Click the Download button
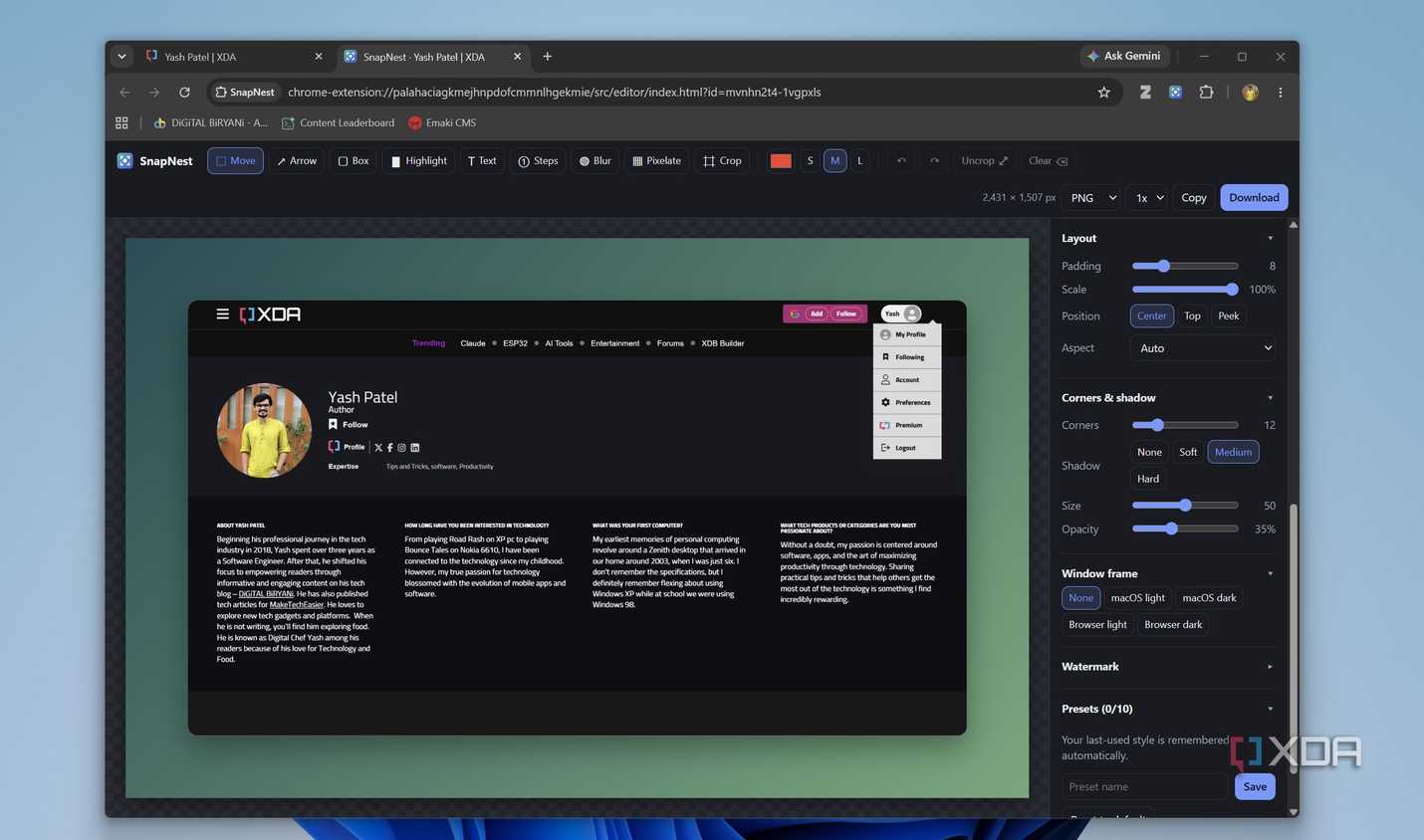 1254,197
